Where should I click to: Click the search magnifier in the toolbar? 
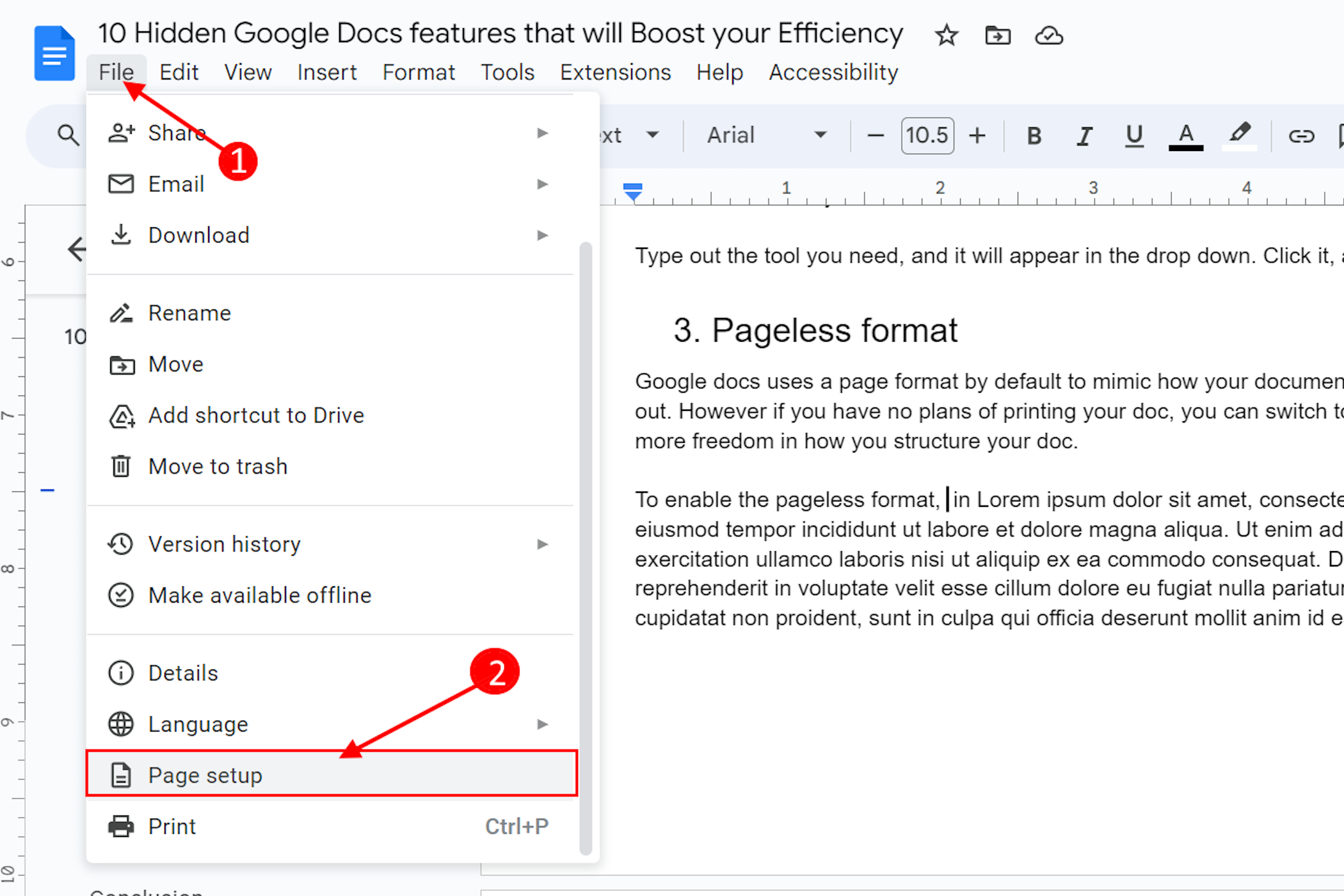point(68,135)
